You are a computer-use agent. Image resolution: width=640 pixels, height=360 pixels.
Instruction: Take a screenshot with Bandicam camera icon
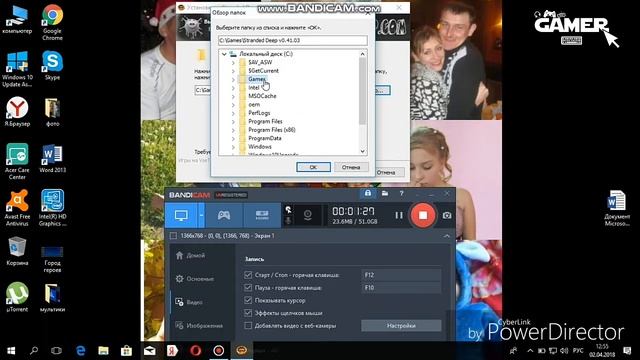click(447, 215)
